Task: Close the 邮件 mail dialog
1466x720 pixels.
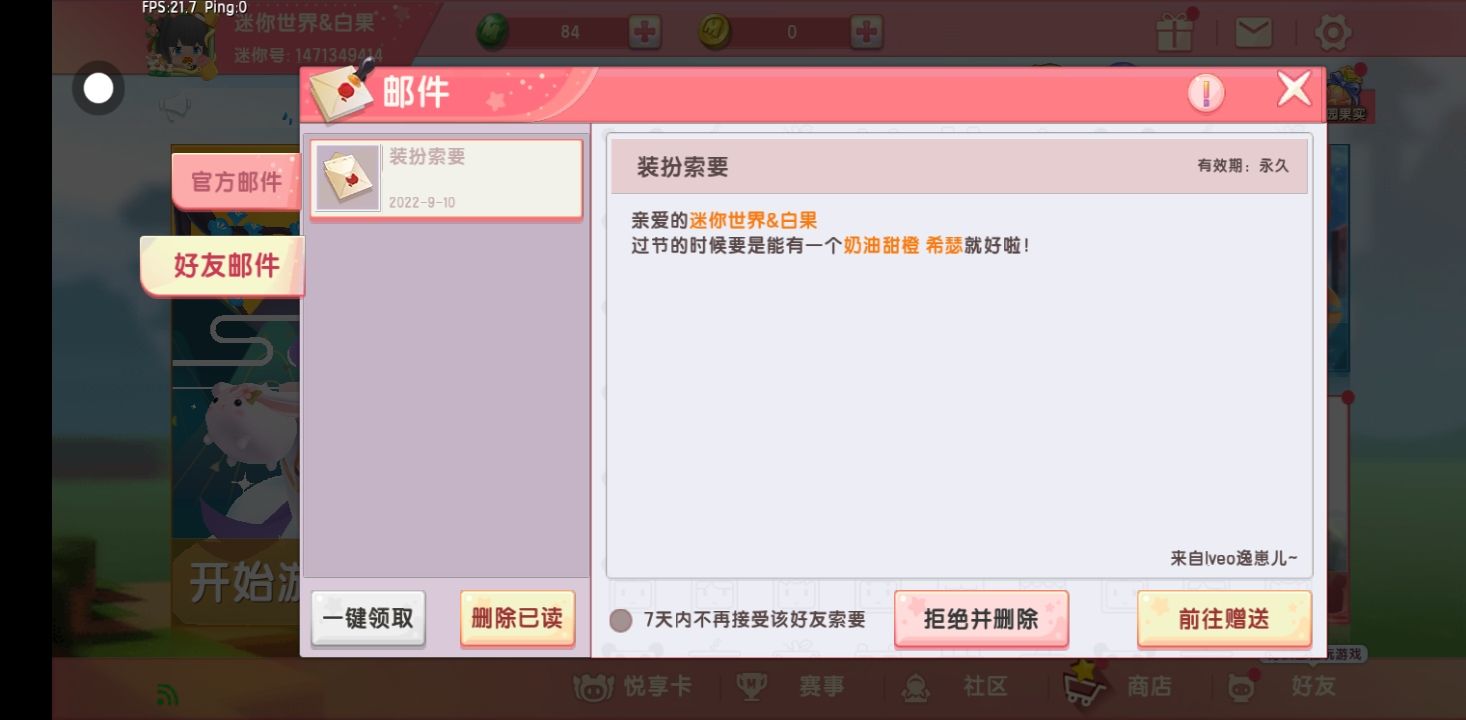Action: [x=1294, y=90]
